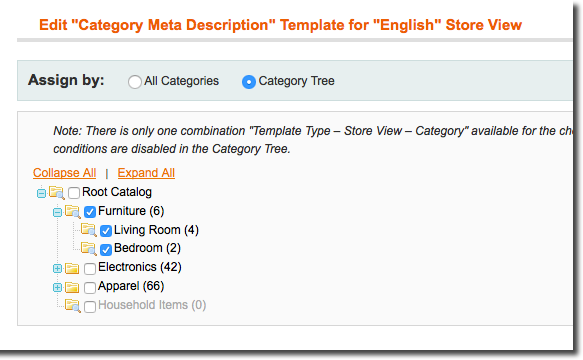This screenshot has width=583, height=360.
Task: Expand the Apparel tree node
Action: click(57, 287)
